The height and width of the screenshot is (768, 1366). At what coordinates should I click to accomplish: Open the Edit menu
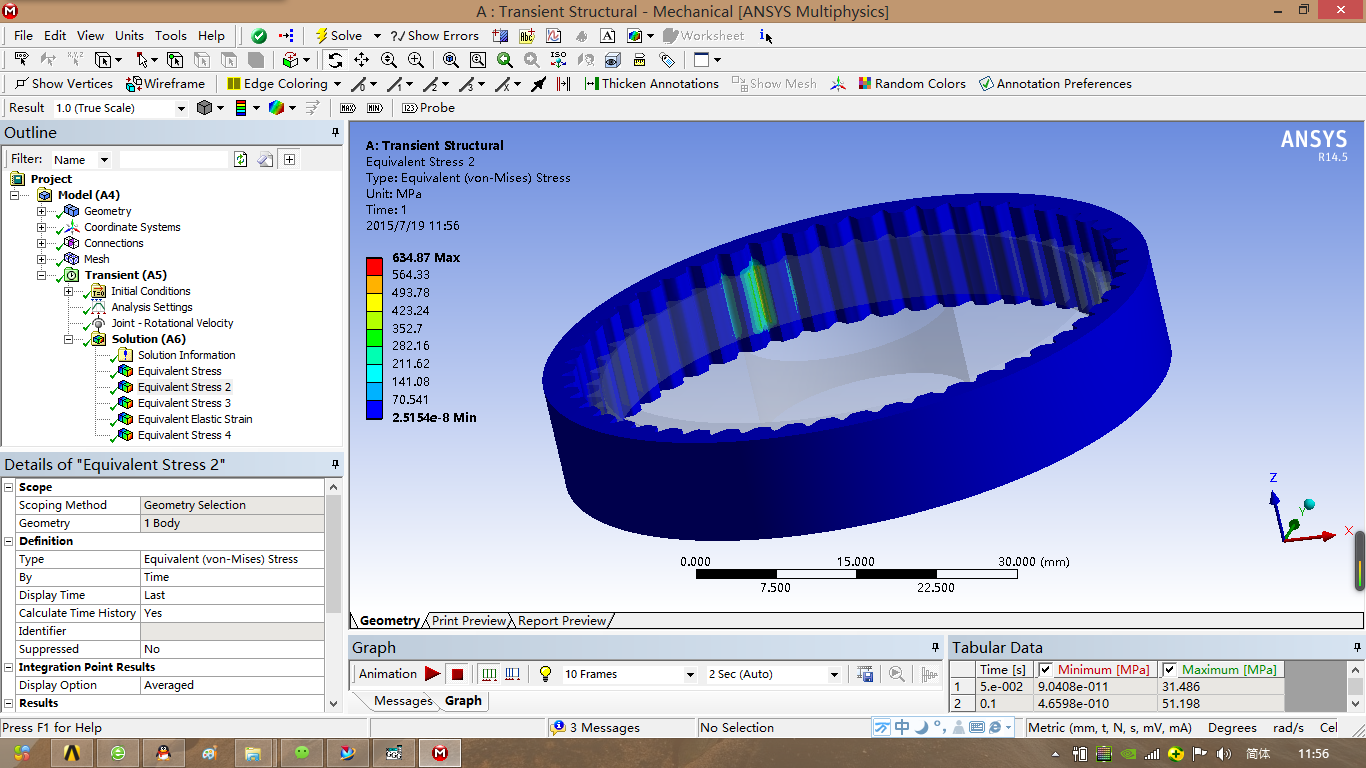pos(55,35)
